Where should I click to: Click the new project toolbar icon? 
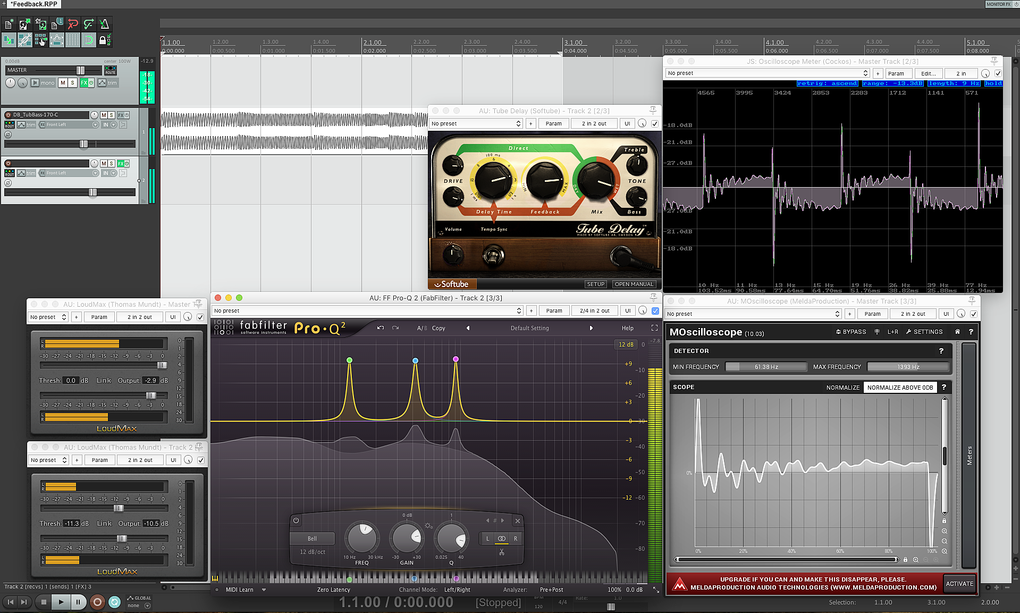click(8, 24)
